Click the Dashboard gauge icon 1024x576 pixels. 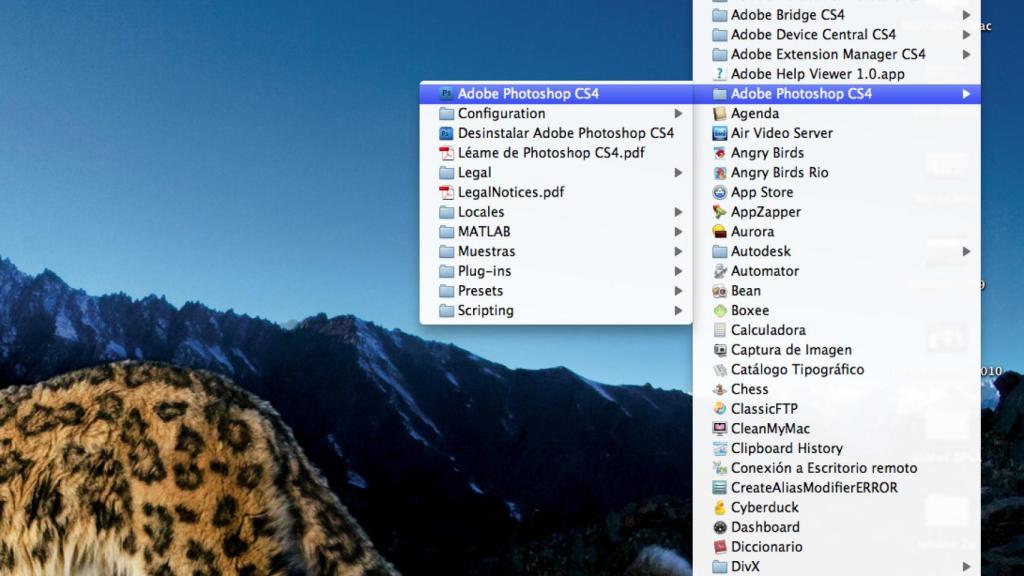point(719,527)
